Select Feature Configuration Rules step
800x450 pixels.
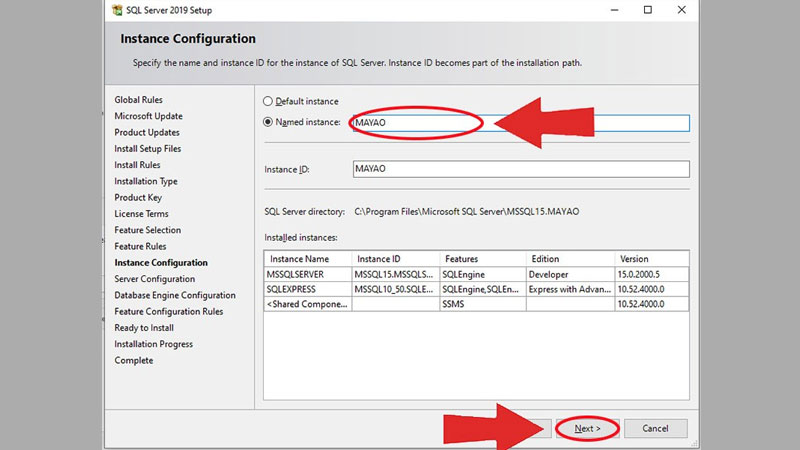(x=168, y=312)
